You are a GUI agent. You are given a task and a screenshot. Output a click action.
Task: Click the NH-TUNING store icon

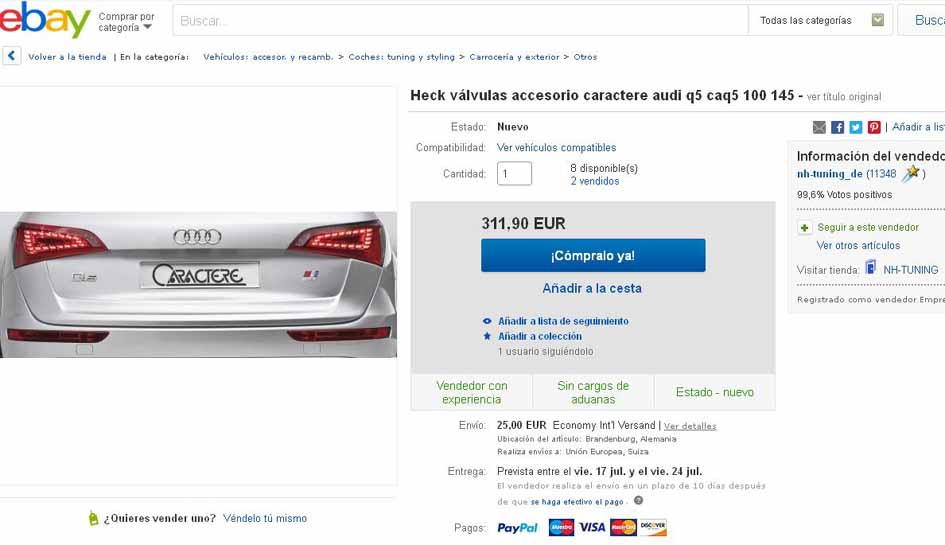870,267
